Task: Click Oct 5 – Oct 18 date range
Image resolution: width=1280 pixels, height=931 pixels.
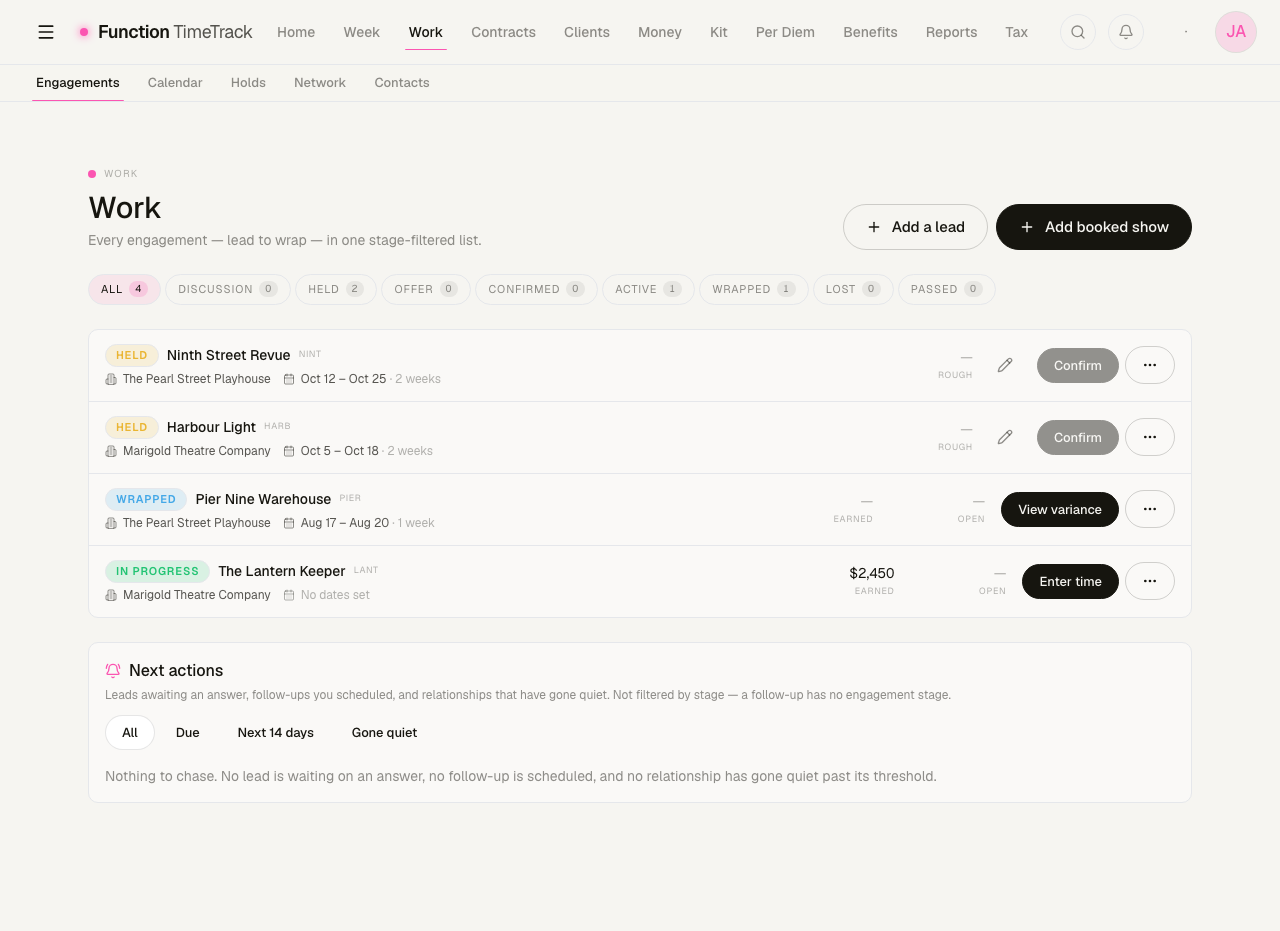Action: pos(340,451)
